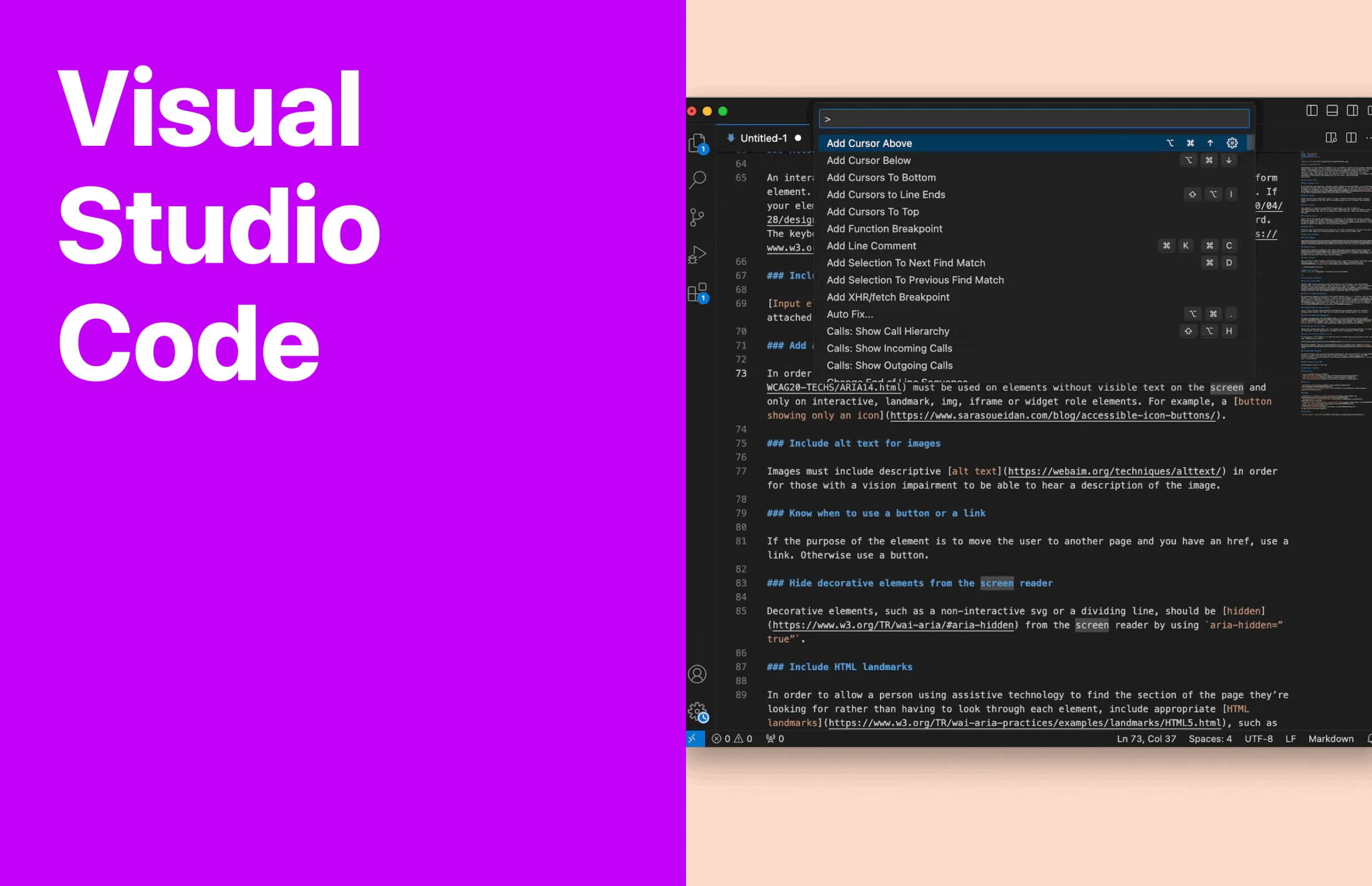Open the Source Control view
Viewport: 1372px width, 886px height.
tap(698, 217)
